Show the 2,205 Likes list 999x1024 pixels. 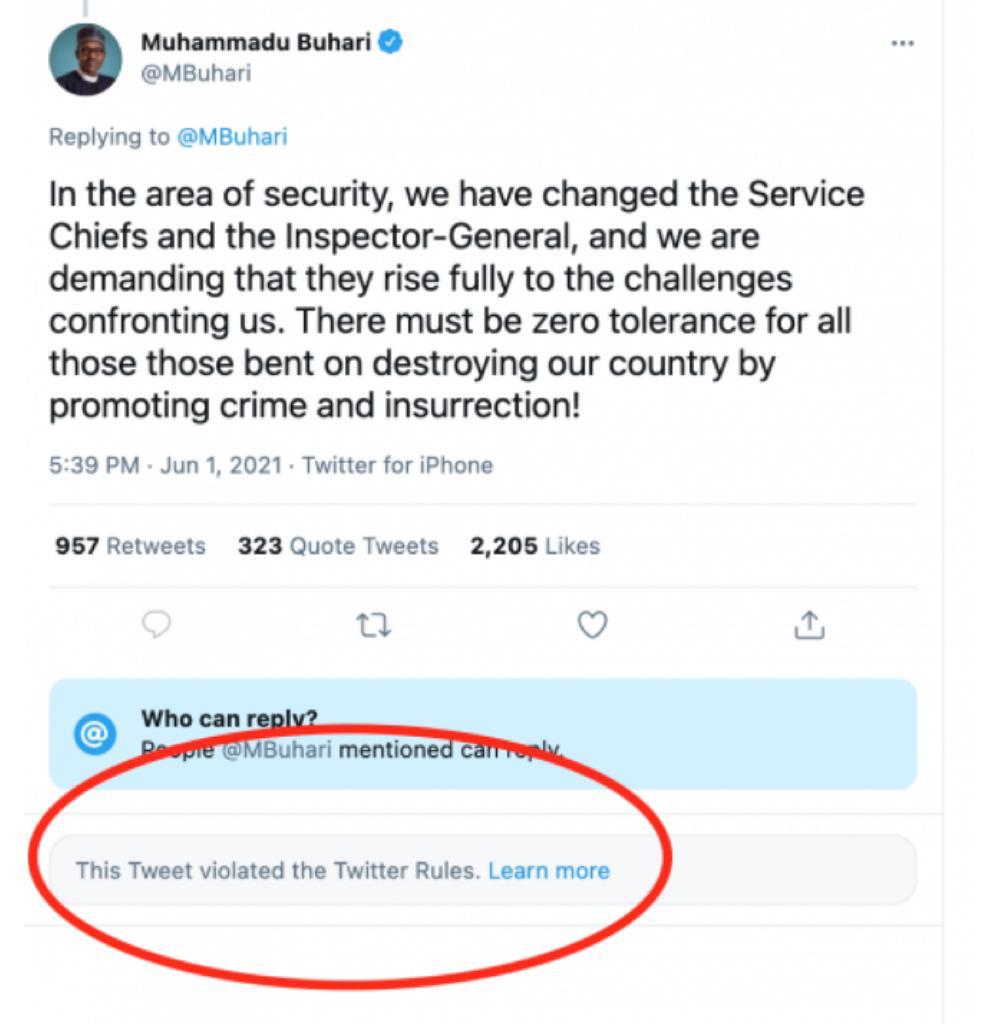(534, 546)
